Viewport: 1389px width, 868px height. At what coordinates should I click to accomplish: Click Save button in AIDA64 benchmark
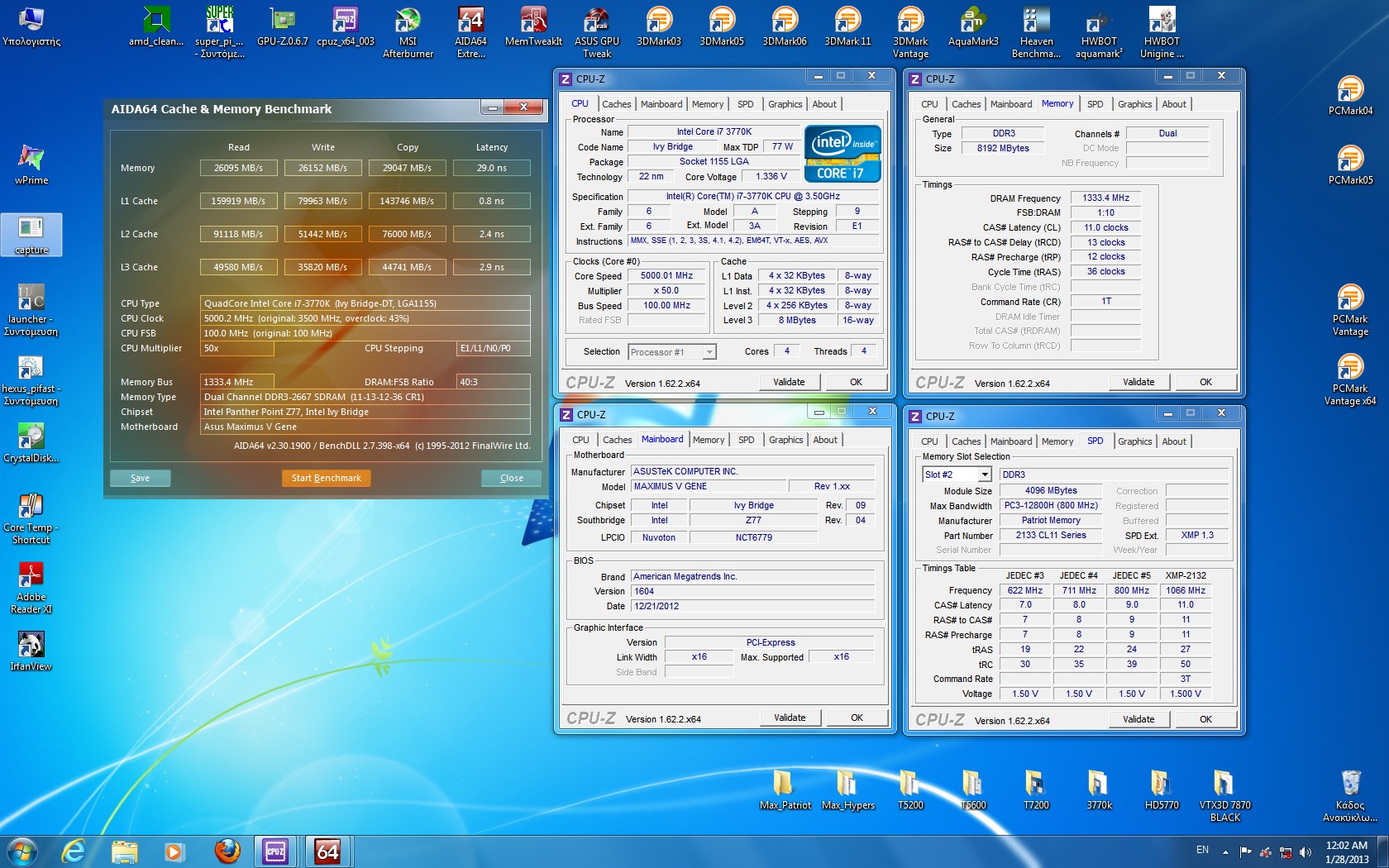tap(140, 478)
